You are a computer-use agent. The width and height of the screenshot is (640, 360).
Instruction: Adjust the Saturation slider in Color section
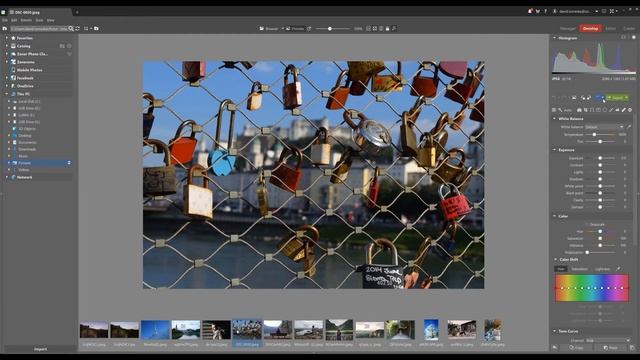click(600, 238)
